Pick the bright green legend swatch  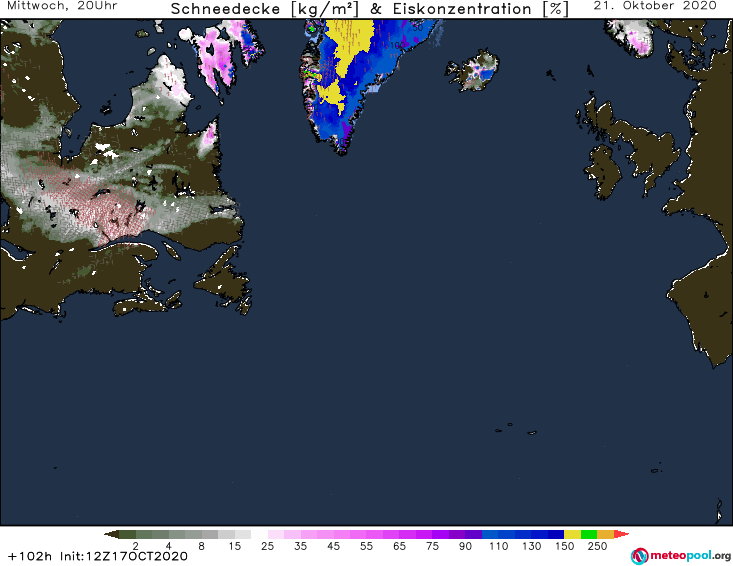click(x=589, y=534)
